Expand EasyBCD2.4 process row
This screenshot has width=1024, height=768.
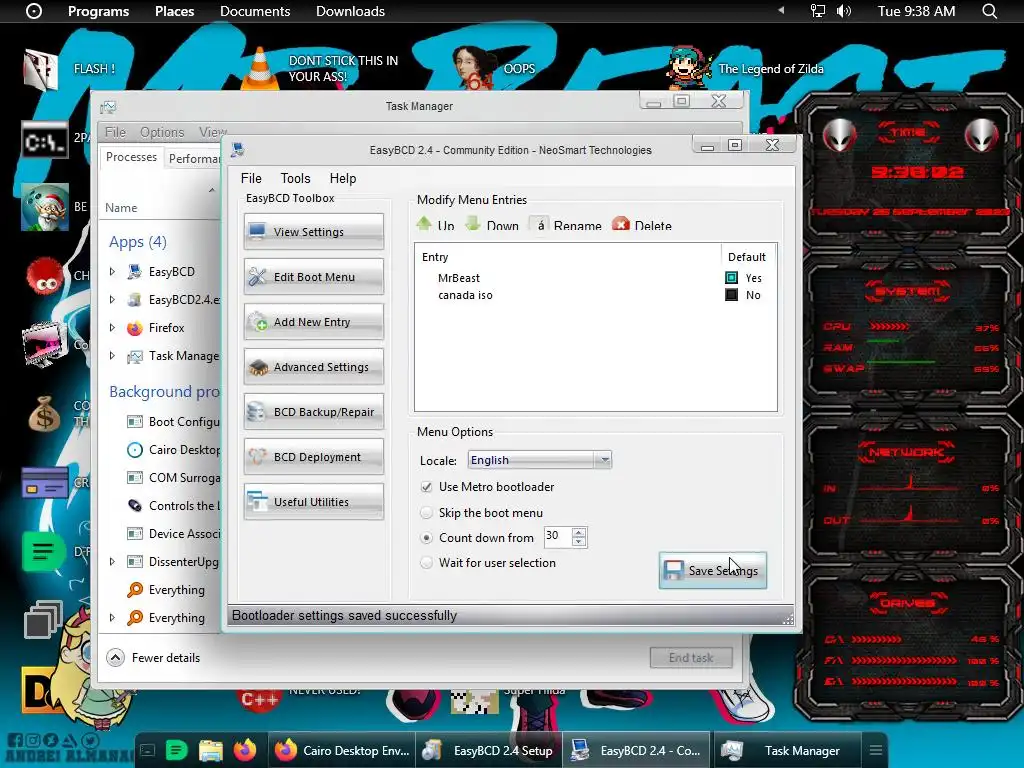112,300
